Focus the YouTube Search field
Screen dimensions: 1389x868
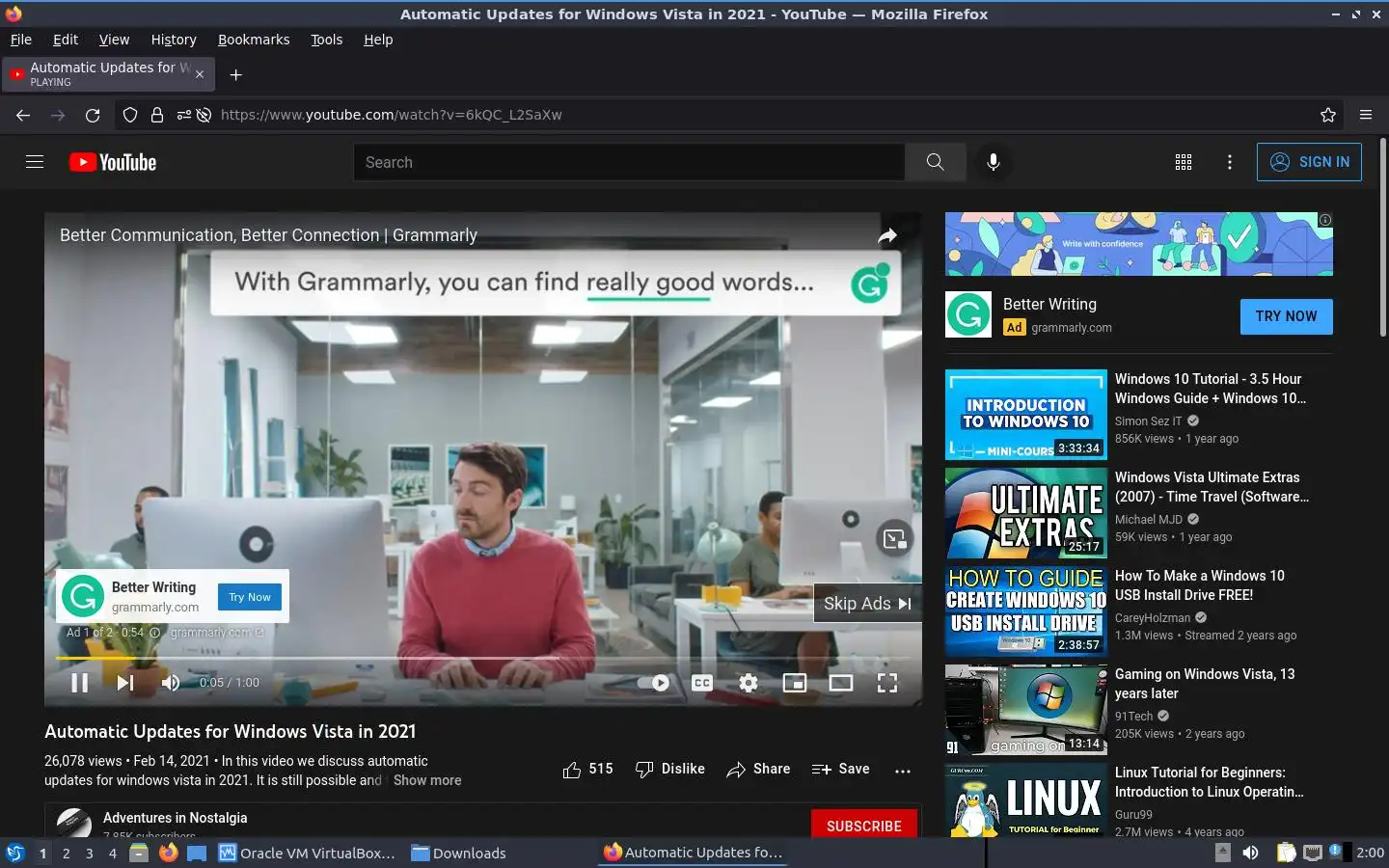click(629, 162)
